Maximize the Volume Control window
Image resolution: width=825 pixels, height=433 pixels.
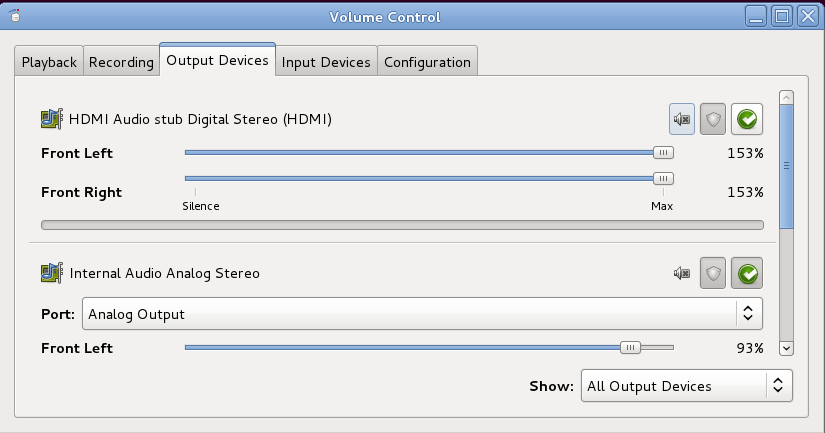[x=781, y=16]
